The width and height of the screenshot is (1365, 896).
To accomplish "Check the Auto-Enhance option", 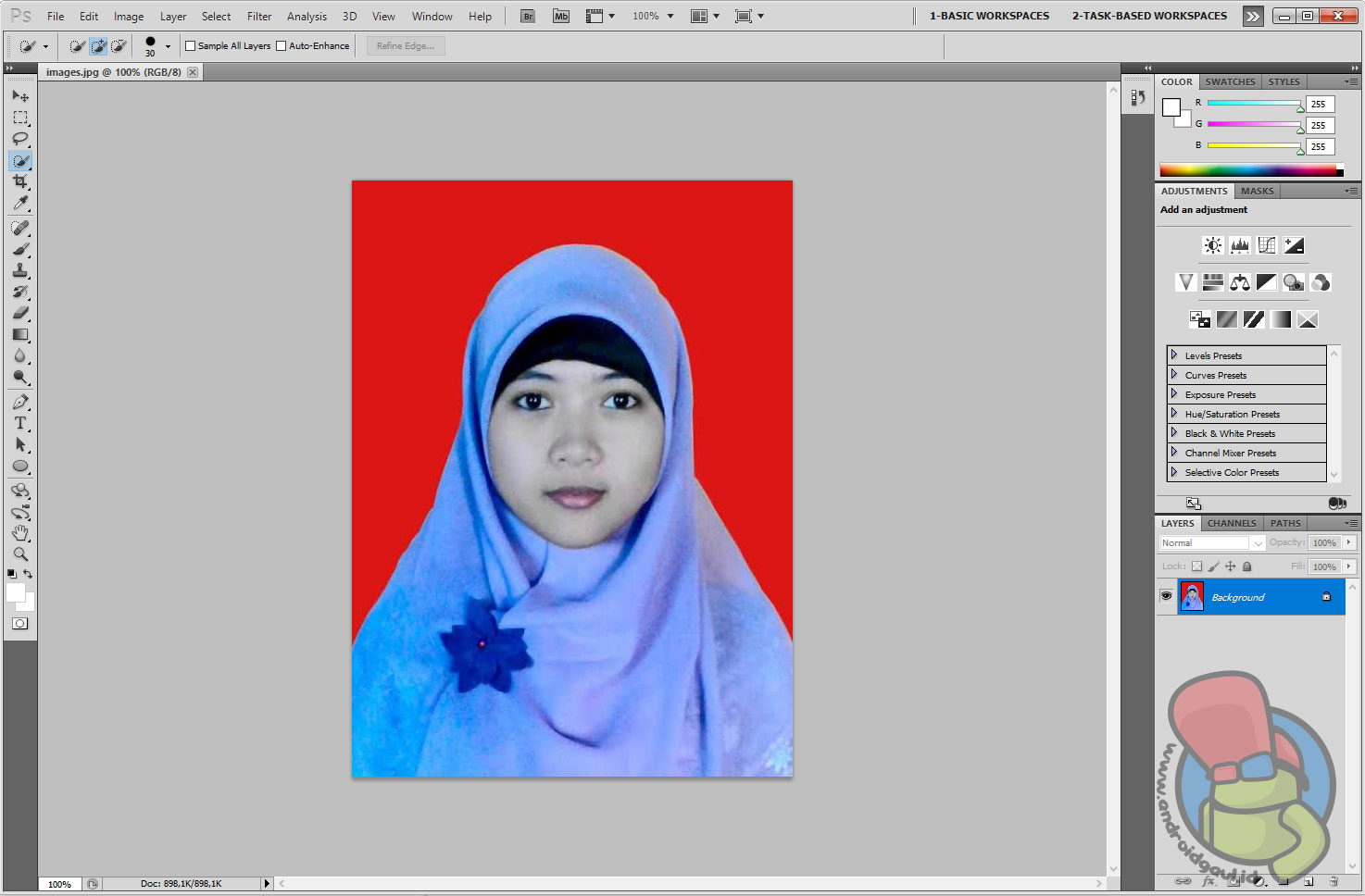I will tap(281, 44).
